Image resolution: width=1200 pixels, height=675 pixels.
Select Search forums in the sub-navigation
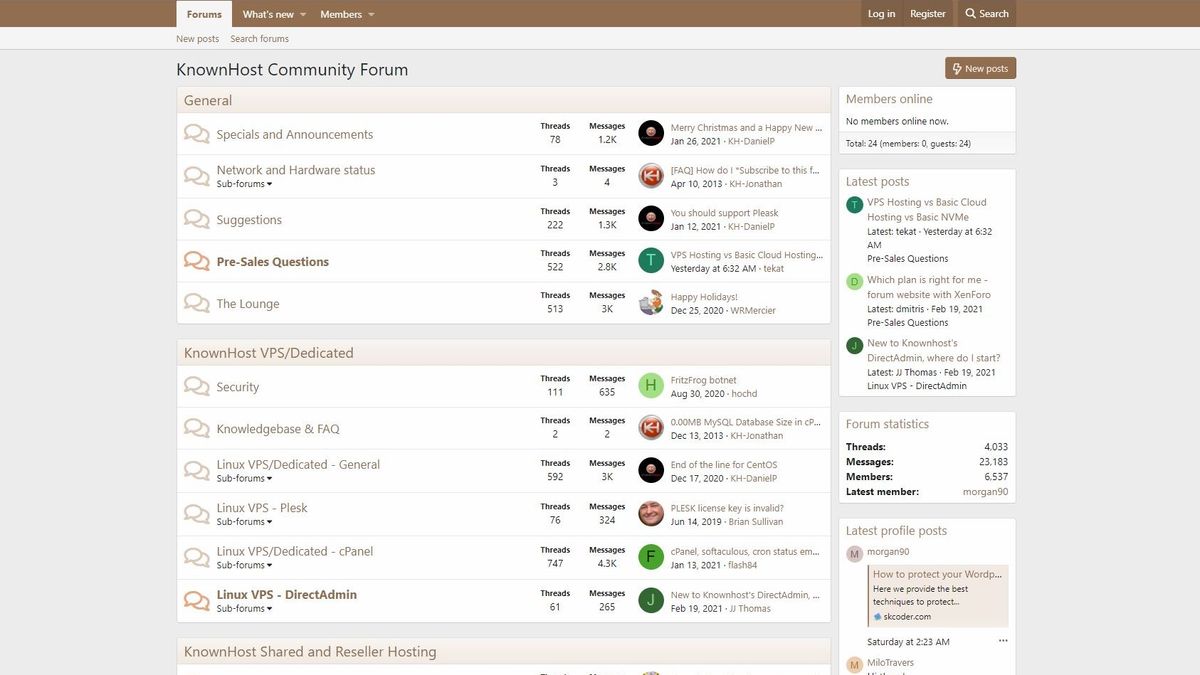pos(258,38)
